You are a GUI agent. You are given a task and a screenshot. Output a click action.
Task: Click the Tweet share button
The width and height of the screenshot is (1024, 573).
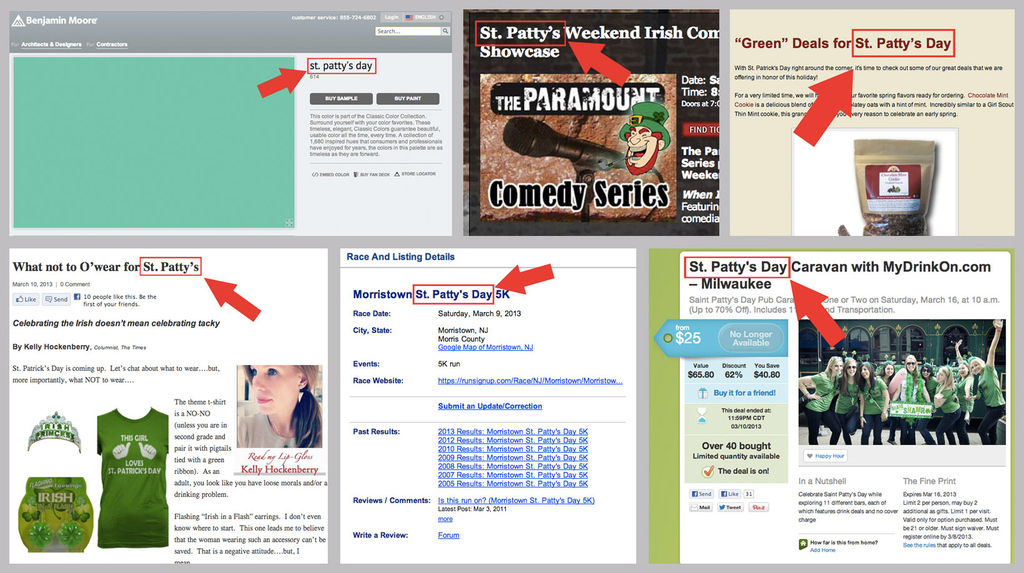click(730, 507)
